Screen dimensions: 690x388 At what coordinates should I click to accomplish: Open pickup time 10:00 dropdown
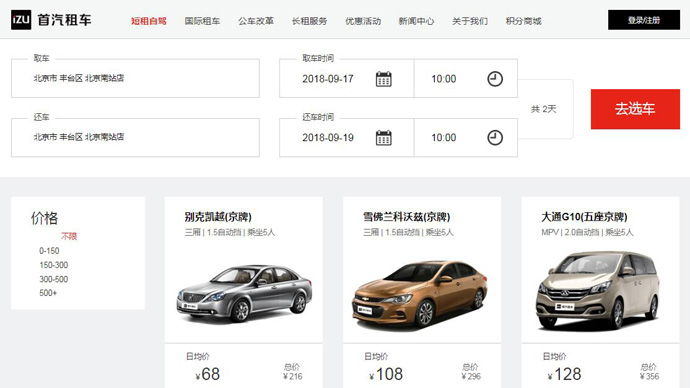click(466, 79)
